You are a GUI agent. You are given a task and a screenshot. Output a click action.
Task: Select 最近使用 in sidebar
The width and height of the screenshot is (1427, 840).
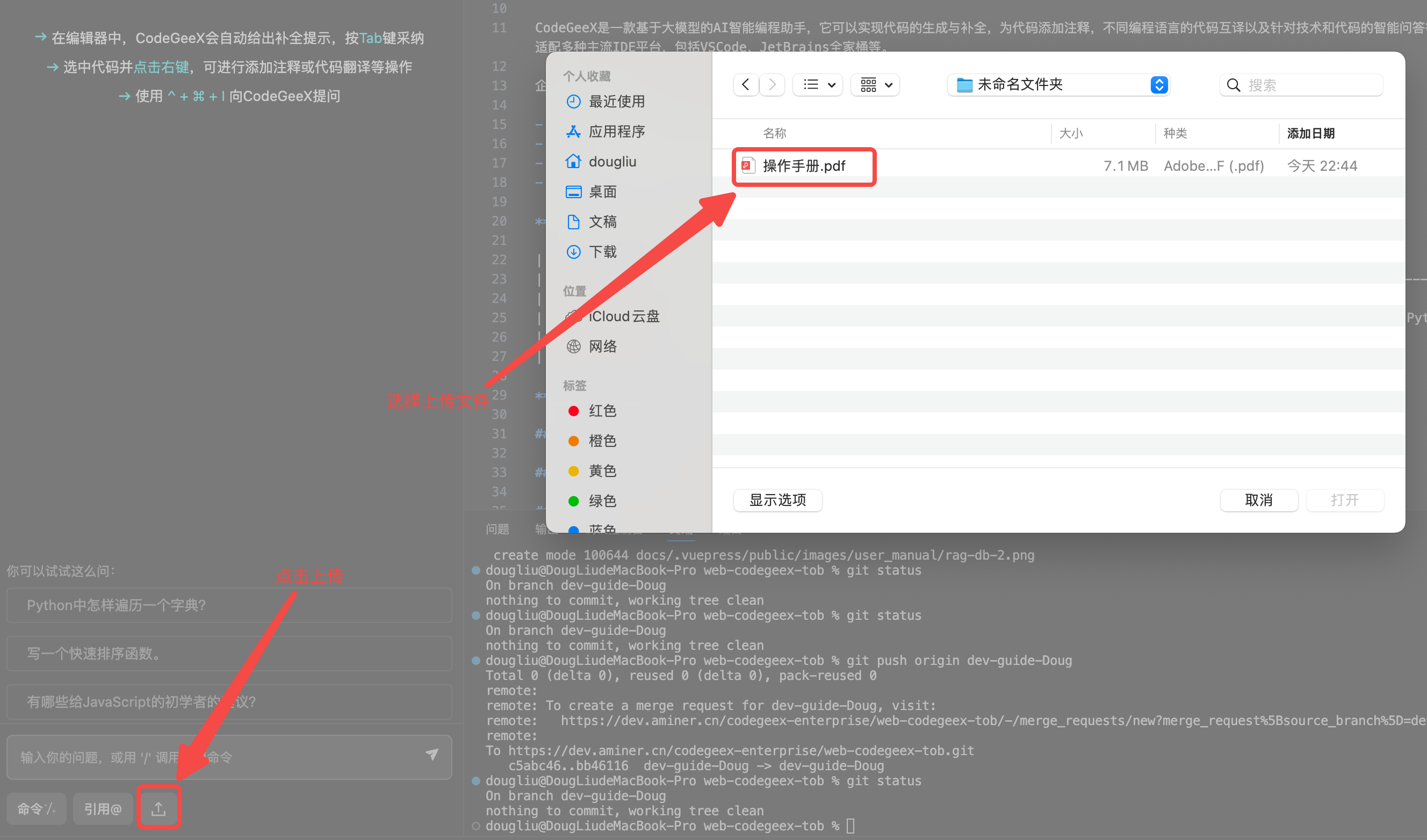pyautogui.click(x=617, y=102)
